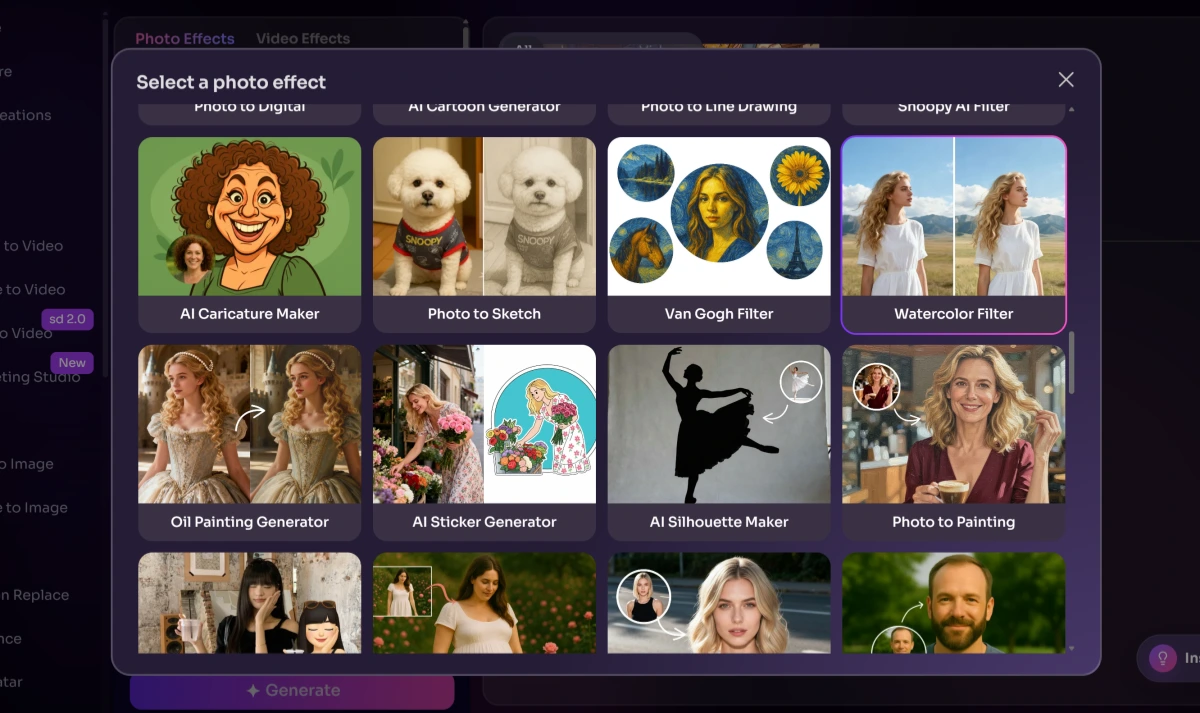The height and width of the screenshot is (713, 1200).
Task: Click the sd 2.0 badge in sidebar
Action: [x=68, y=320]
